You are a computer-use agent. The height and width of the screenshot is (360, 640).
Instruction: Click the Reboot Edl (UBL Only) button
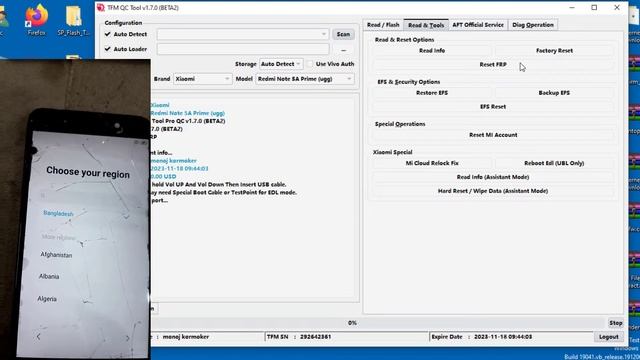pyautogui.click(x=554, y=163)
